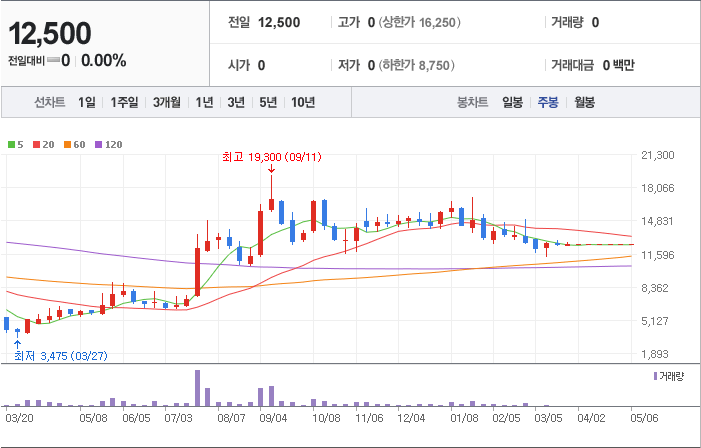Click the 10/08 date axis label
The height and width of the screenshot is (448, 701).
(x=326, y=418)
